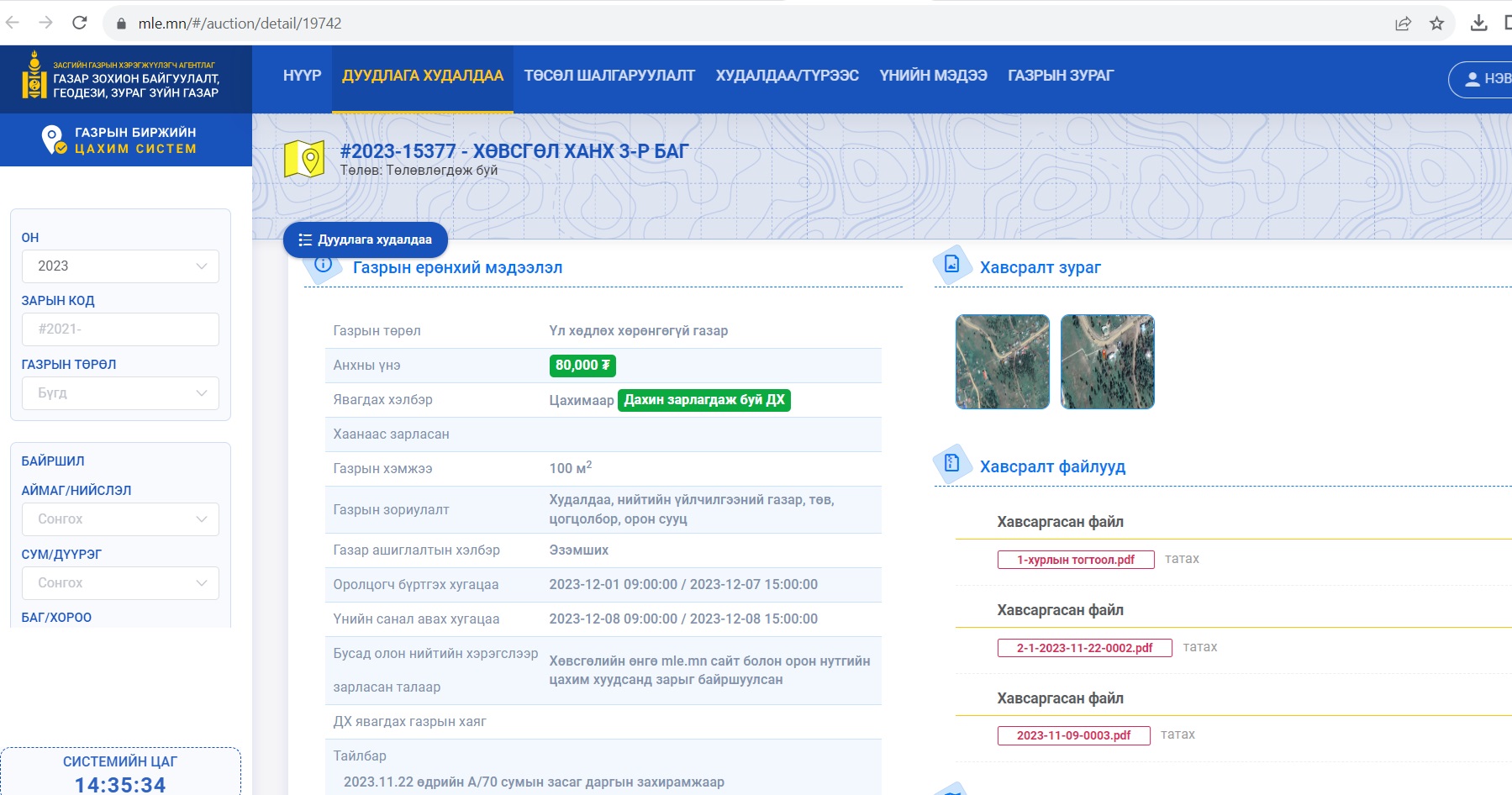Open browser downloads icon
This screenshot has width=1512, height=795.
pos(1479,23)
